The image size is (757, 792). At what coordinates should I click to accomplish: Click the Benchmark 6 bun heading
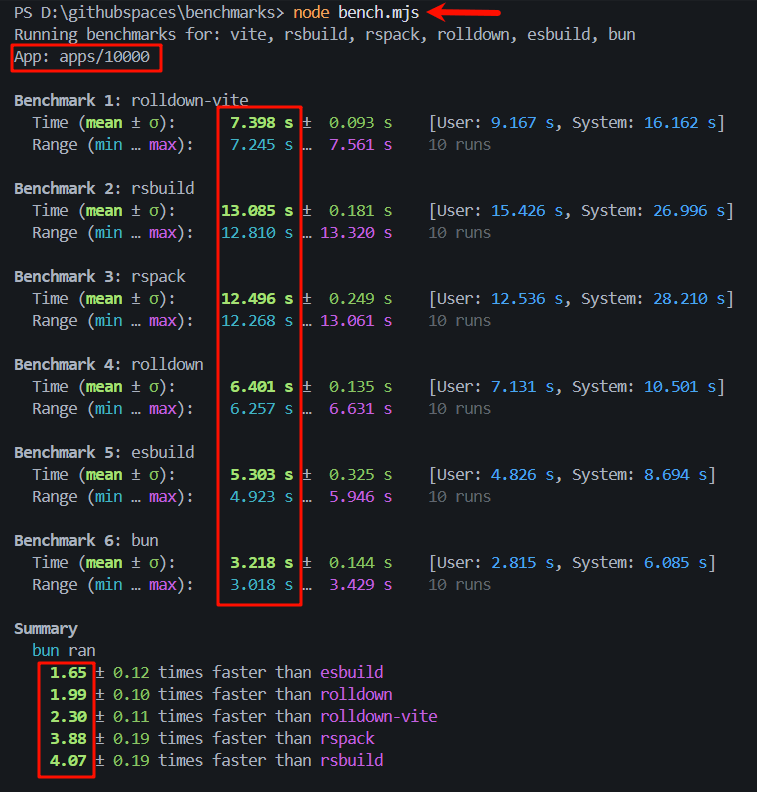pos(86,541)
